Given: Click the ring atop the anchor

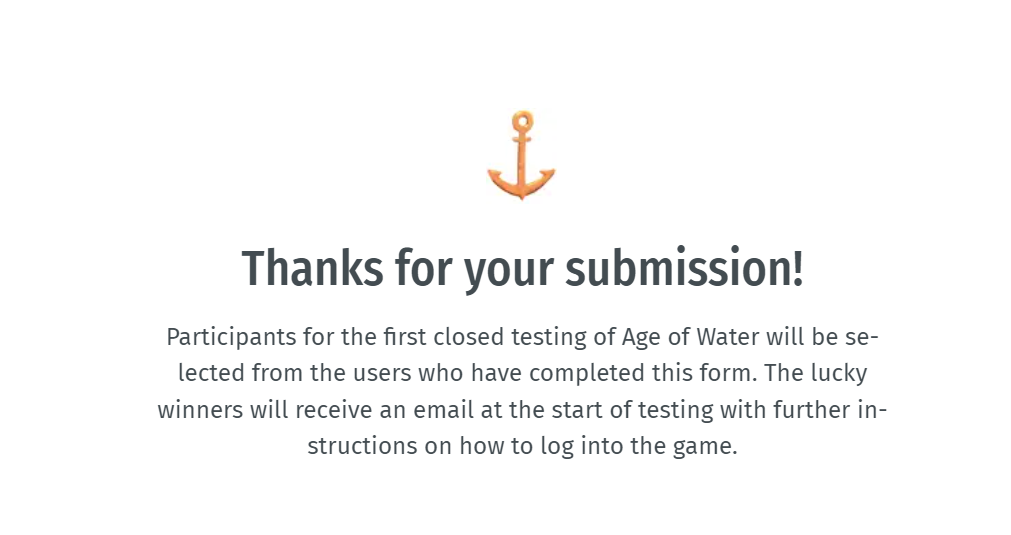Looking at the screenshot, I should pyautogui.click(x=522, y=121).
